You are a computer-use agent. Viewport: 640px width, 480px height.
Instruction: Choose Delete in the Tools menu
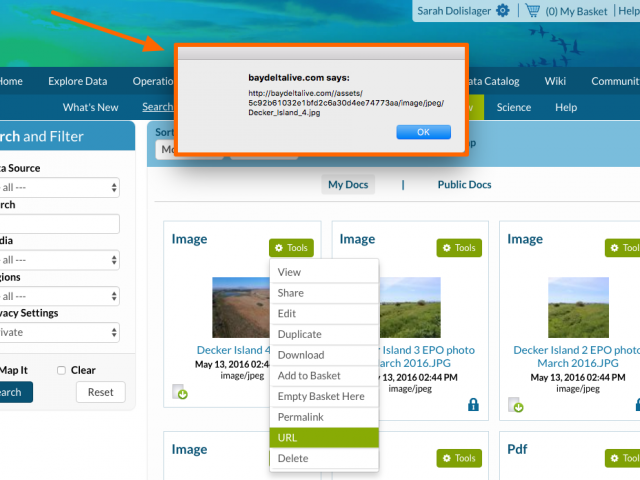[x=324, y=458]
